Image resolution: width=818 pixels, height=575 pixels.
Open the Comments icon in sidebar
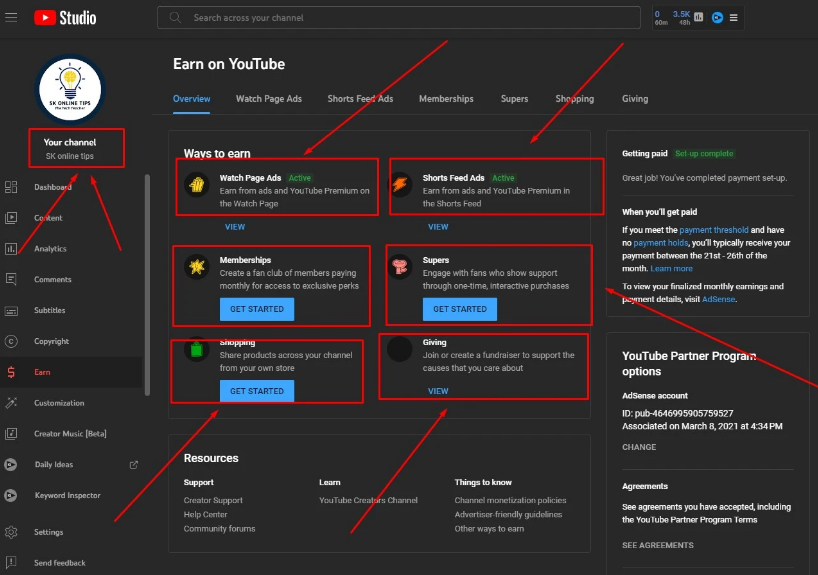12,279
